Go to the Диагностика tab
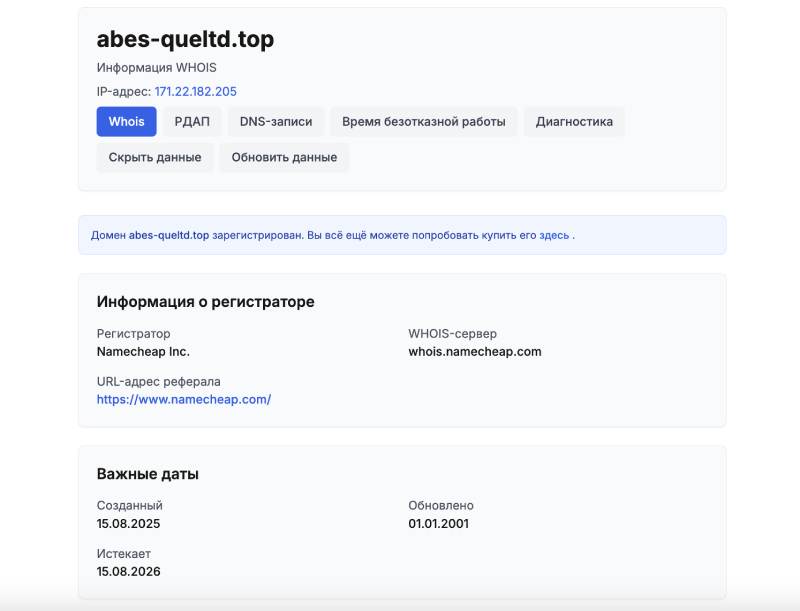Image resolution: width=800 pixels, height=611 pixels. tap(574, 122)
